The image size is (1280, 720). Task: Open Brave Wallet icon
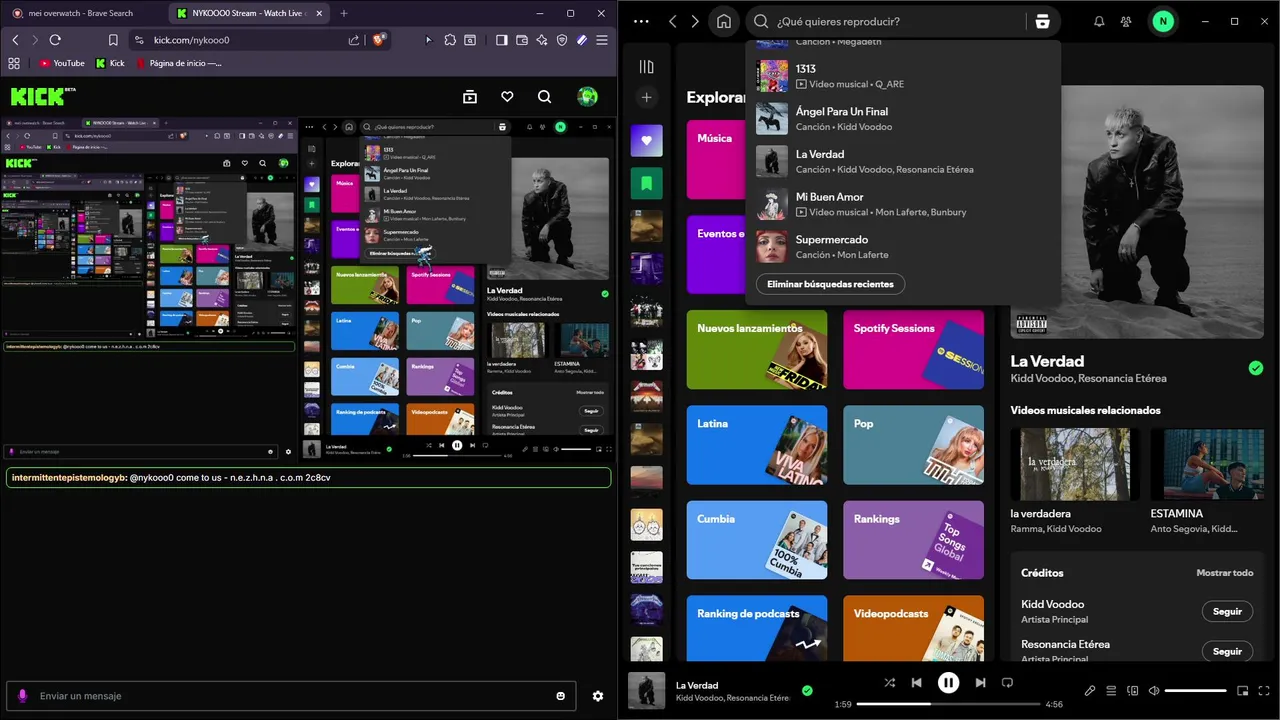click(x=522, y=40)
